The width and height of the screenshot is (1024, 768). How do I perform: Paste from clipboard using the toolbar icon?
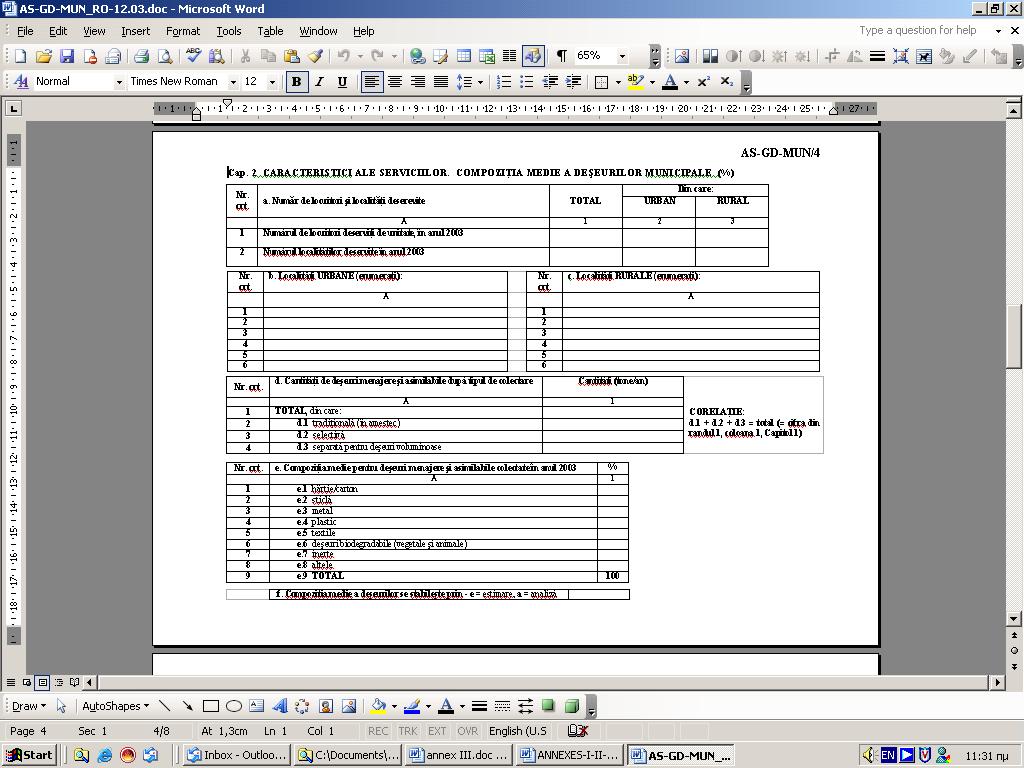click(291, 56)
